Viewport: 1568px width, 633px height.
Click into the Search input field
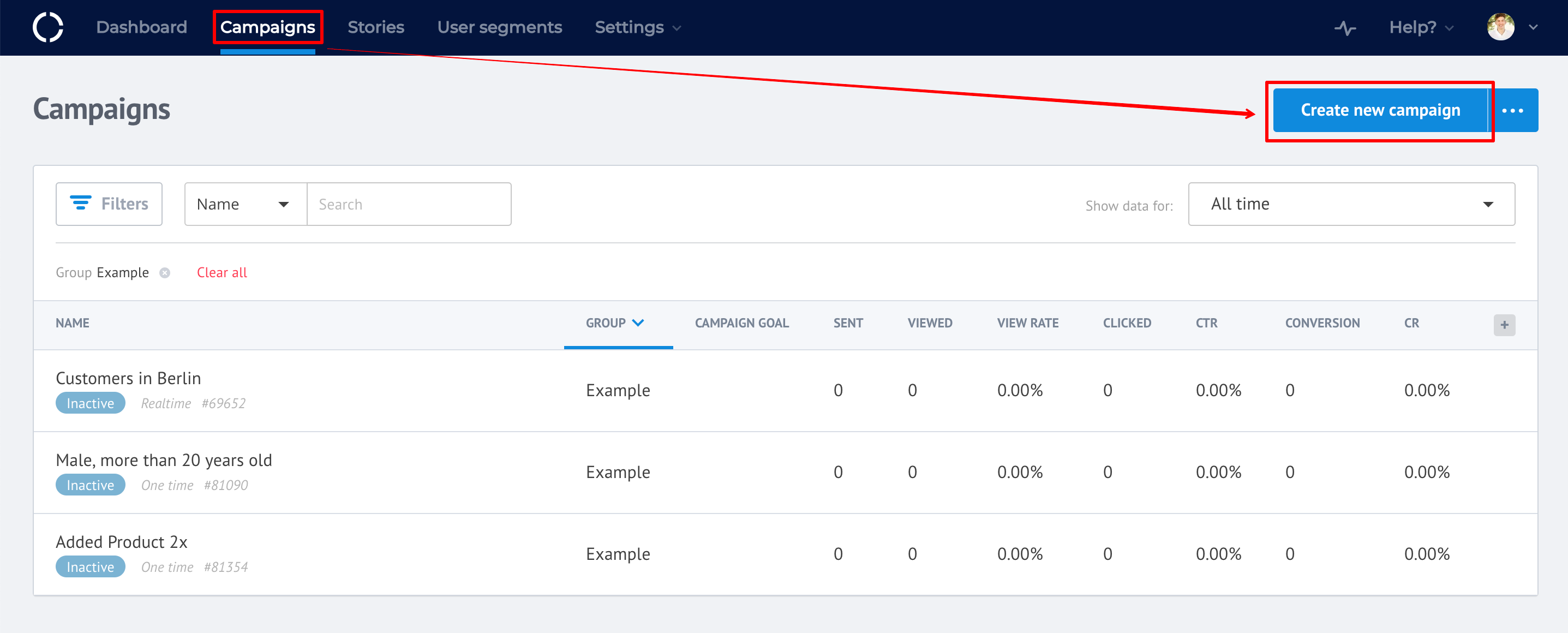pyautogui.click(x=409, y=205)
